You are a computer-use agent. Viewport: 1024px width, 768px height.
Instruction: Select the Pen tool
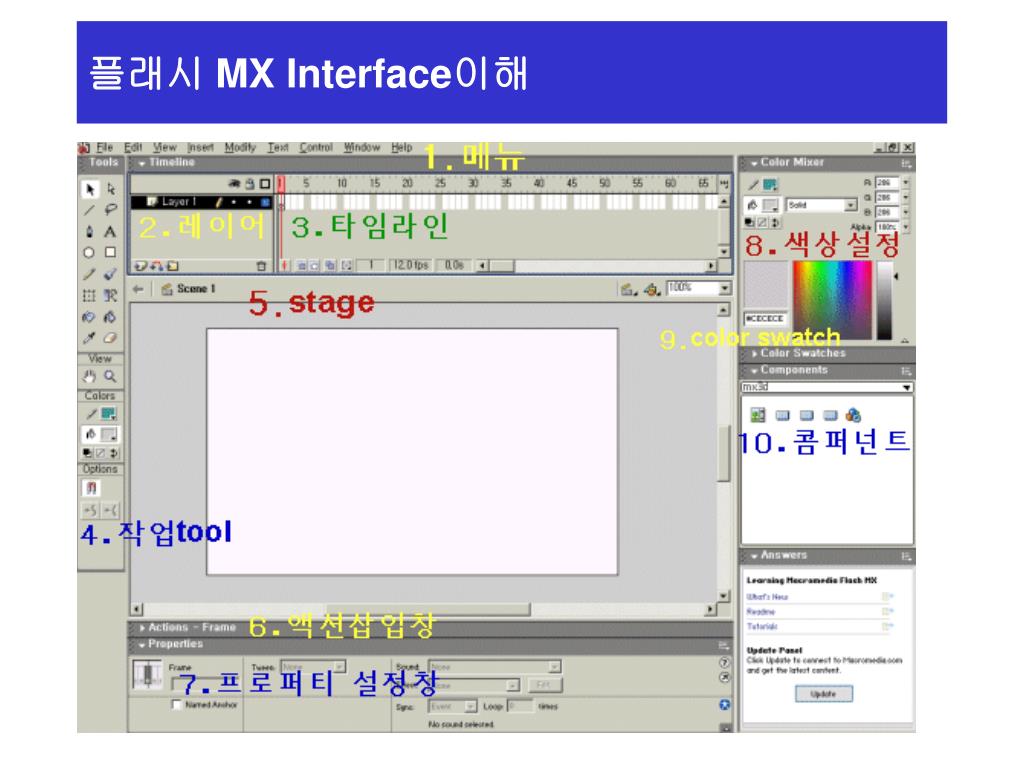(x=89, y=231)
